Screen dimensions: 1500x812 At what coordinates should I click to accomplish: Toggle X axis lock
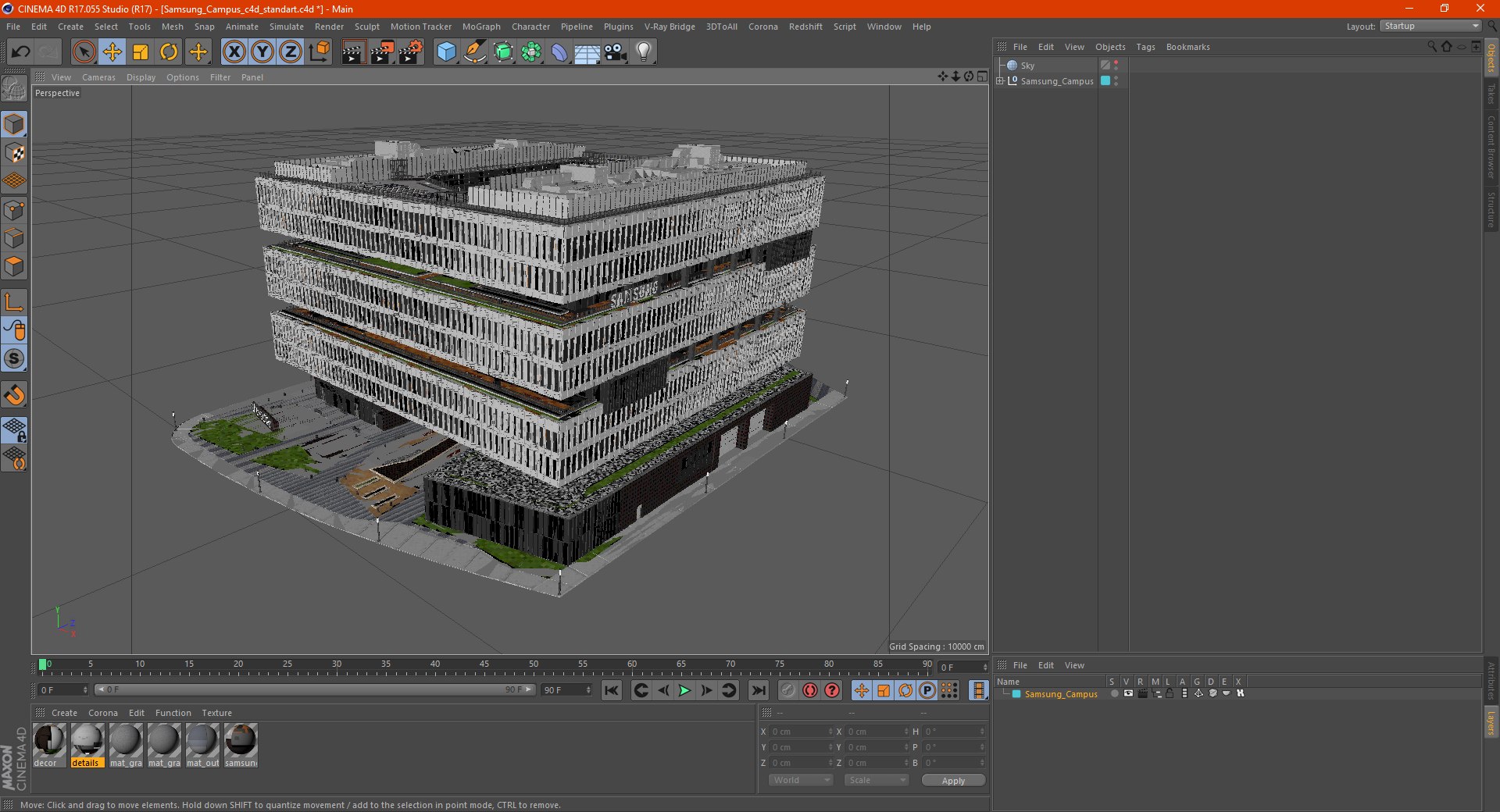pyautogui.click(x=234, y=52)
